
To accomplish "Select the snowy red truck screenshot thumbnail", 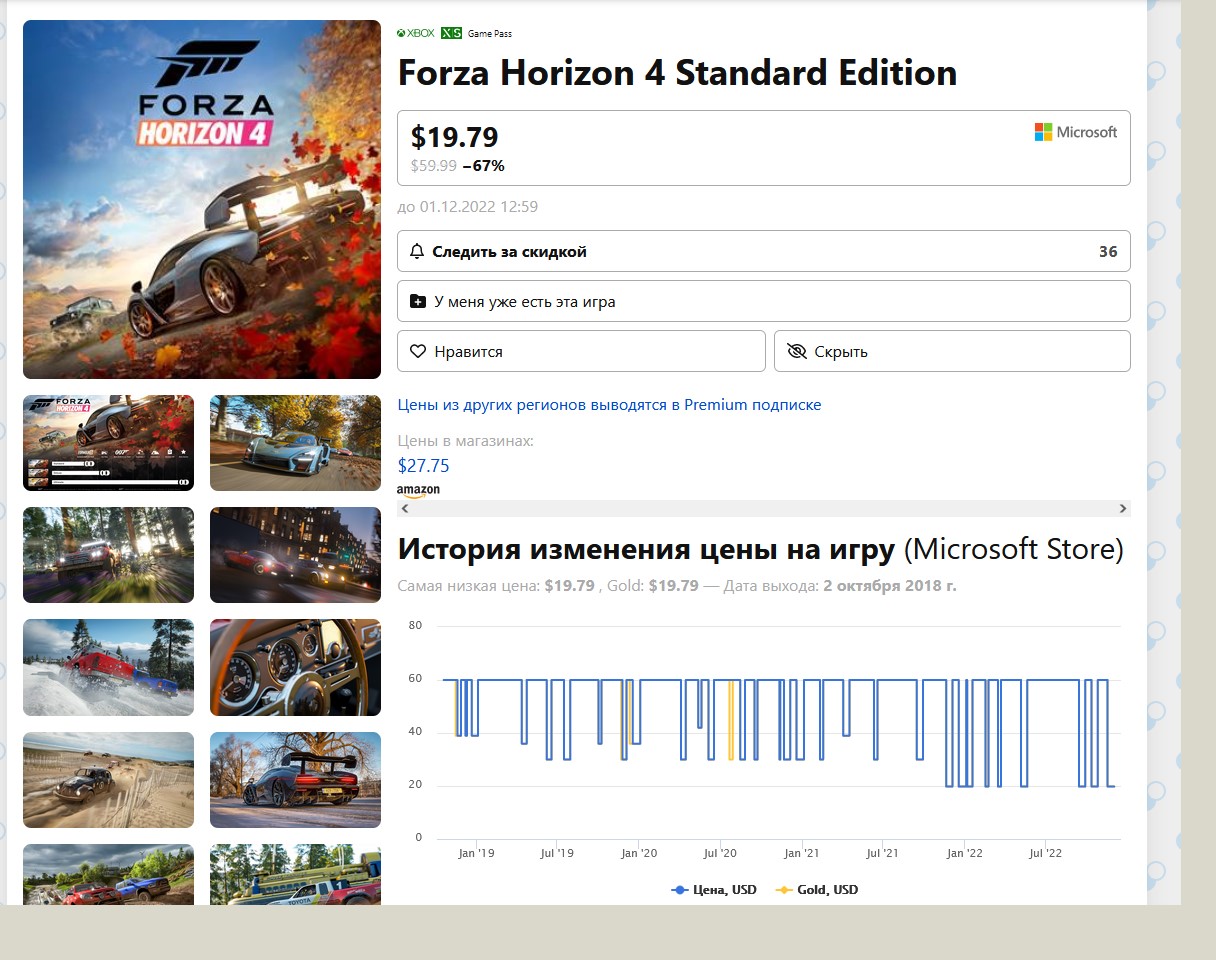I will coord(108,667).
